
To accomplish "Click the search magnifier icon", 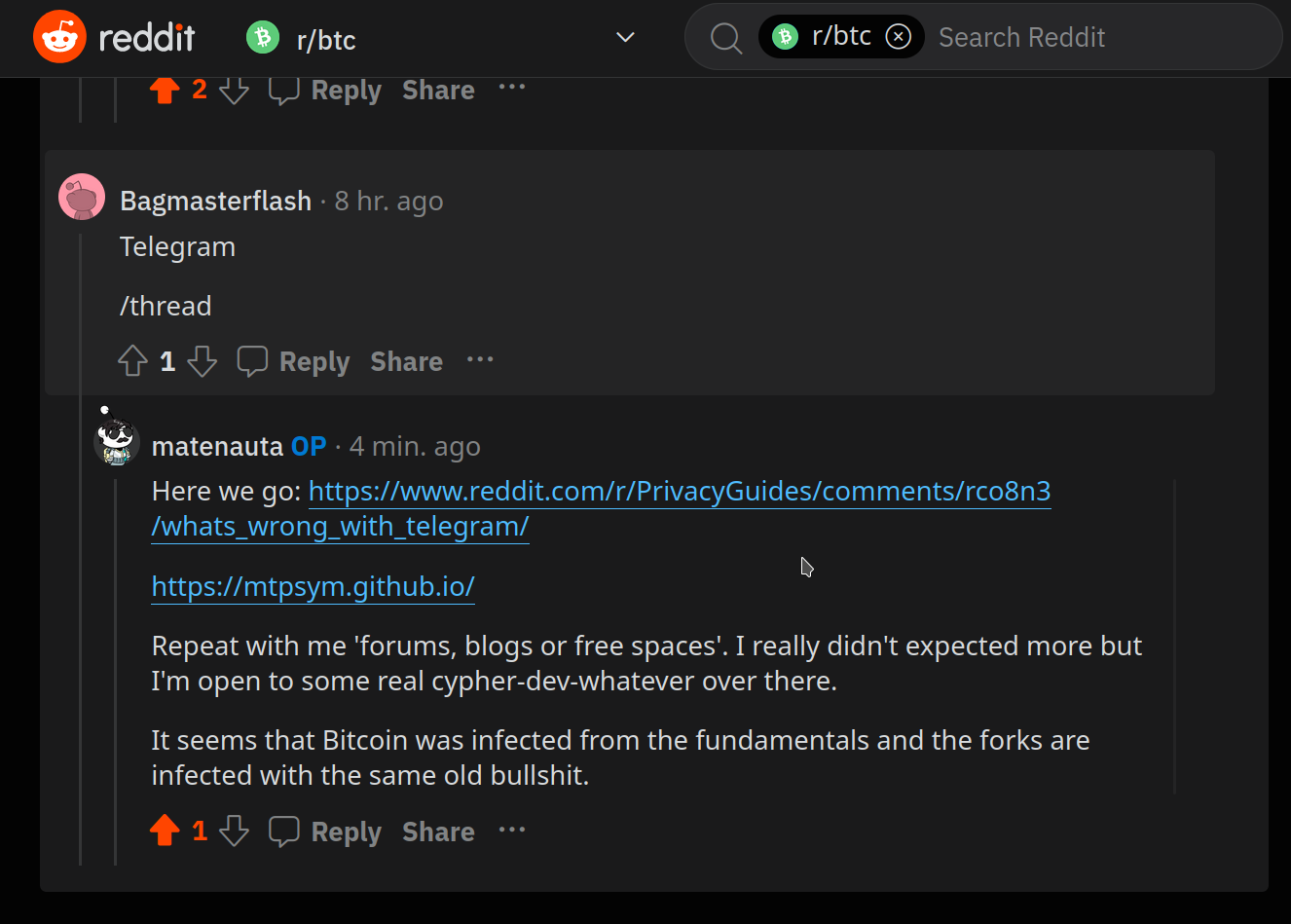I will (725, 38).
